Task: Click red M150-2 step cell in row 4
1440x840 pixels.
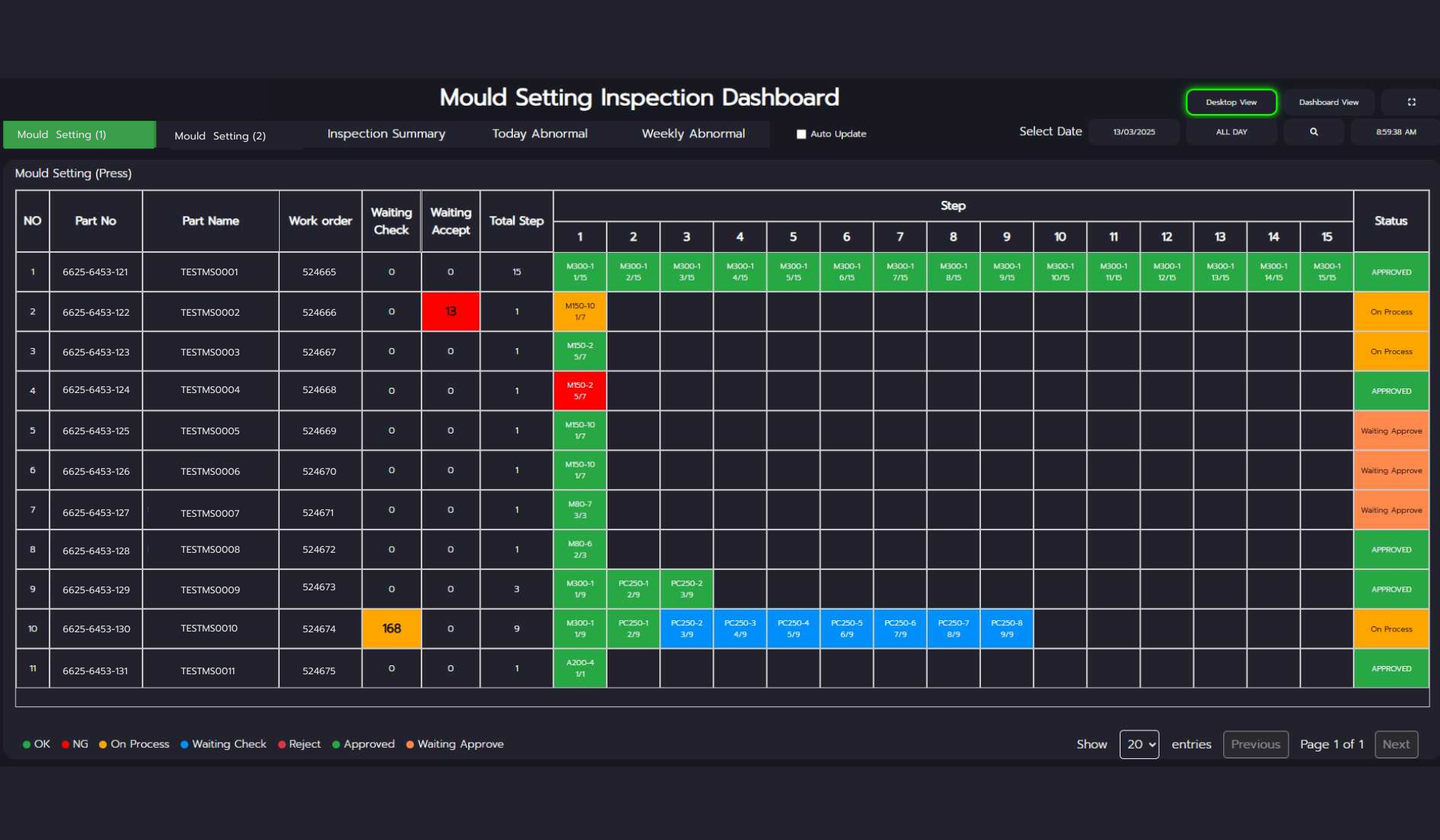Action: coord(579,391)
